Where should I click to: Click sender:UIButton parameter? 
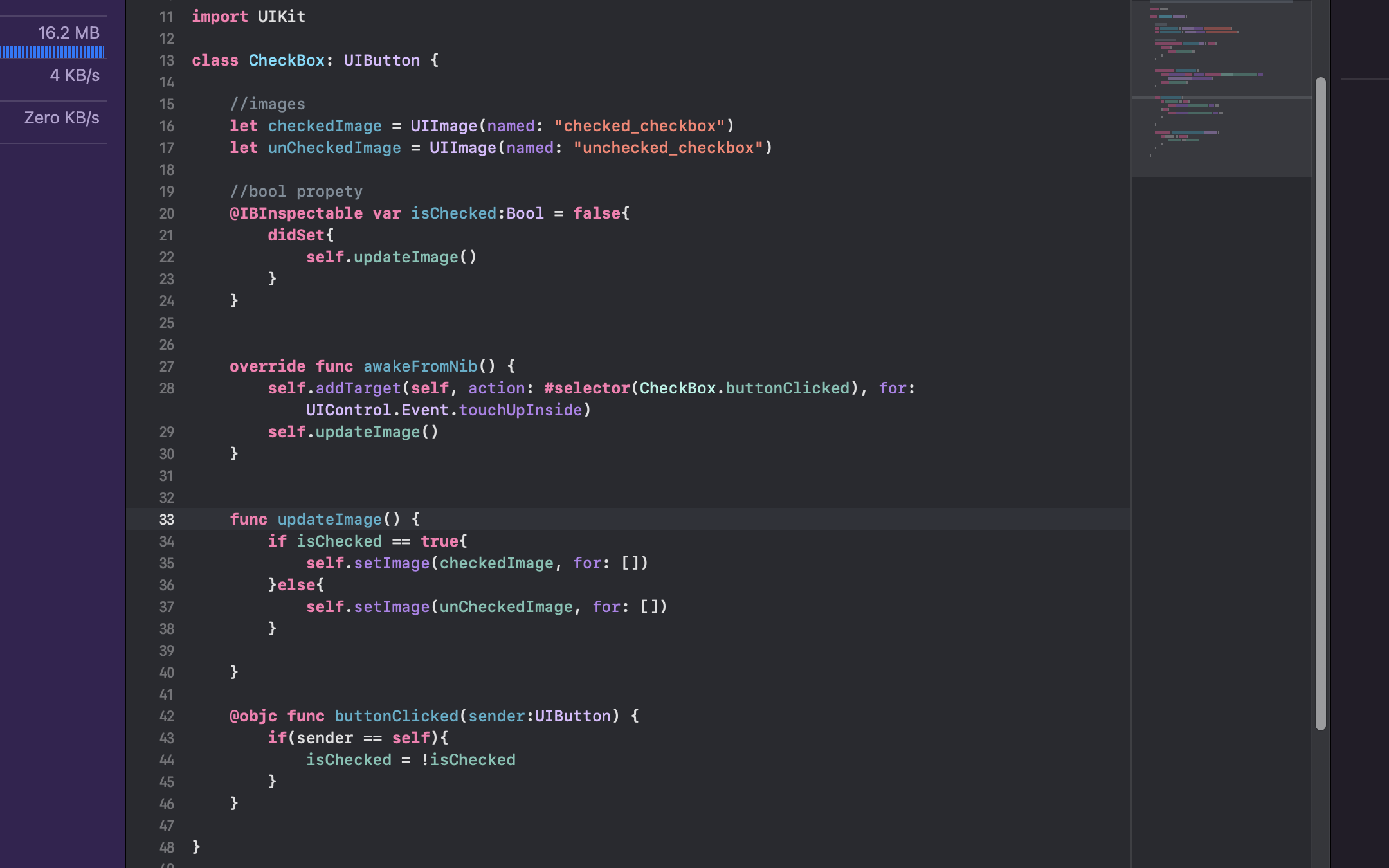[540, 716]
